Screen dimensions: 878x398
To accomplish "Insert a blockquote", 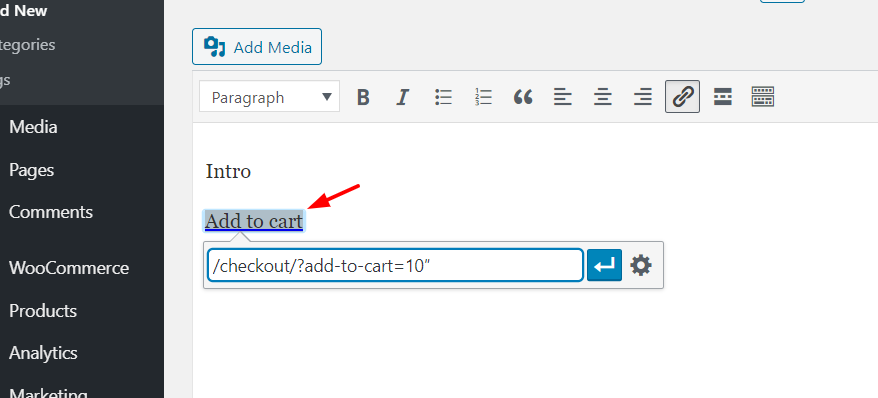I will coord(523,97).
